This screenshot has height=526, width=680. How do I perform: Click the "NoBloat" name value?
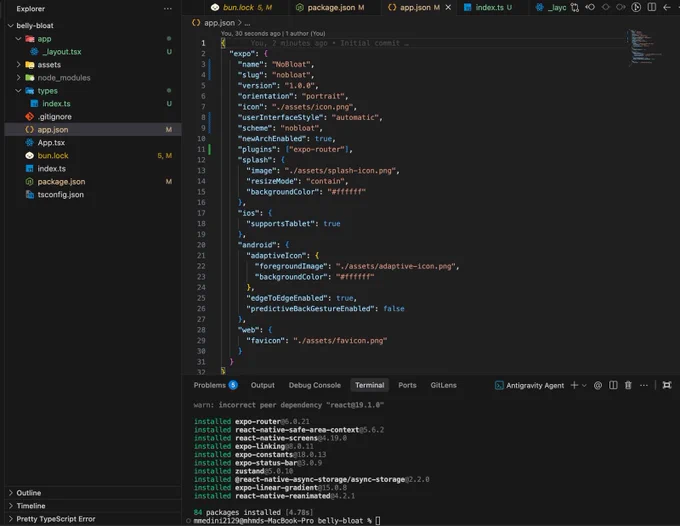tap(291, 64)
